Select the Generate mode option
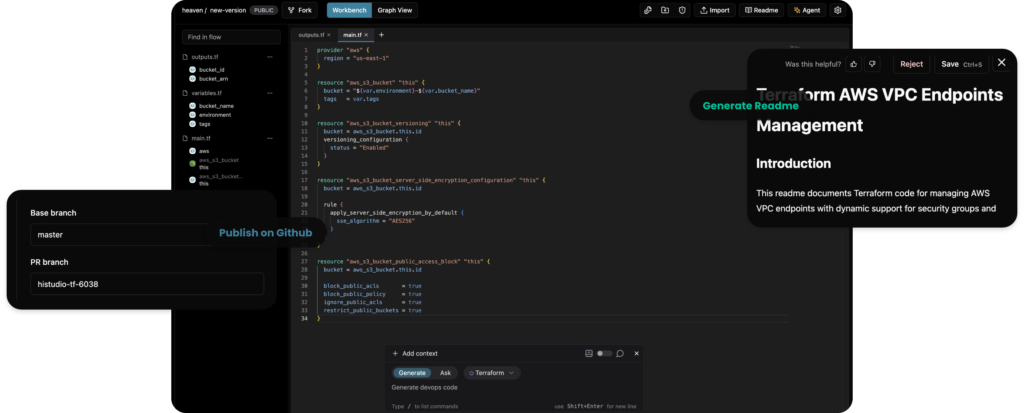This screenshot has width=1024, height=413. point(412,373)
